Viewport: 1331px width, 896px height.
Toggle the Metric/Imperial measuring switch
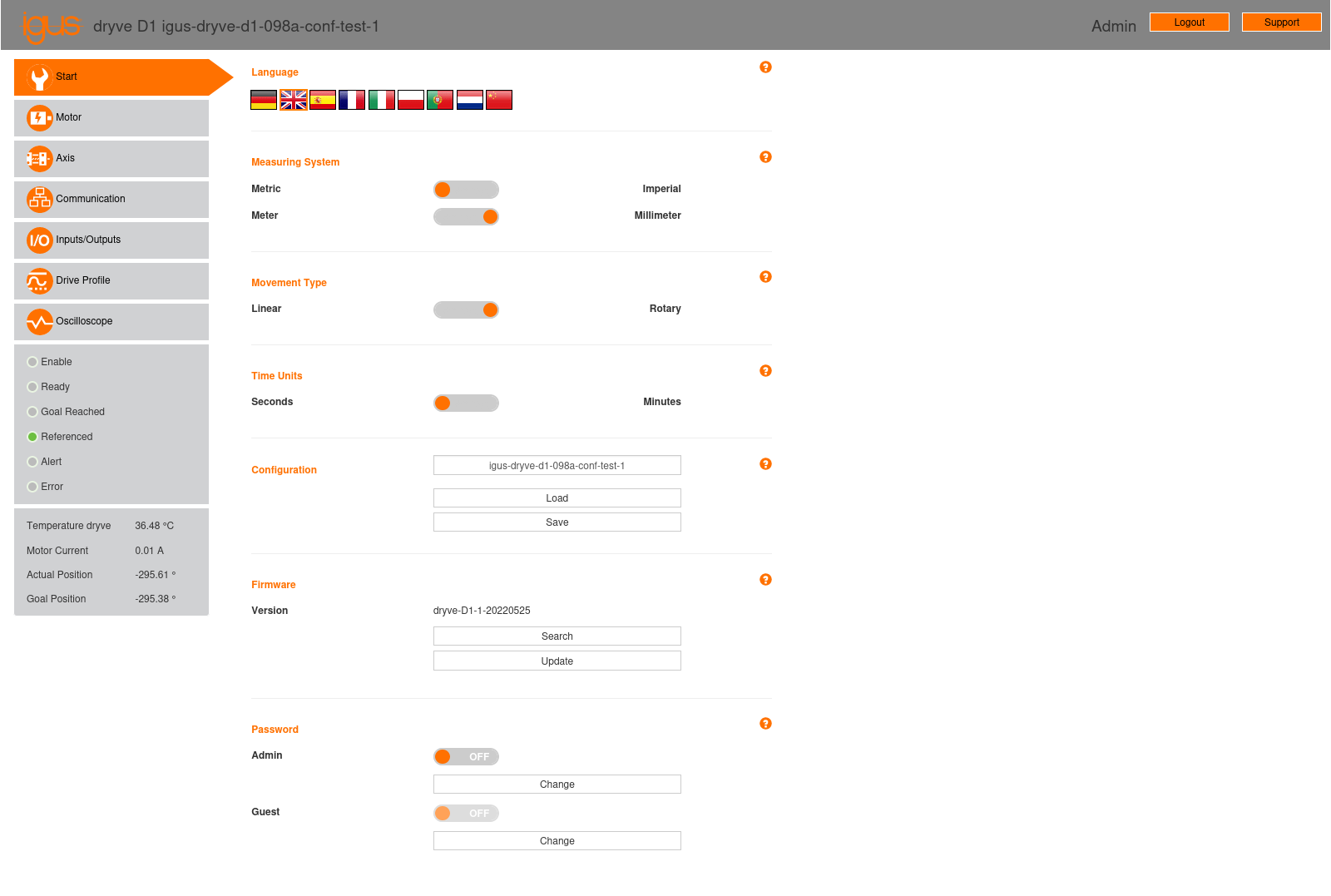(466, 190)
